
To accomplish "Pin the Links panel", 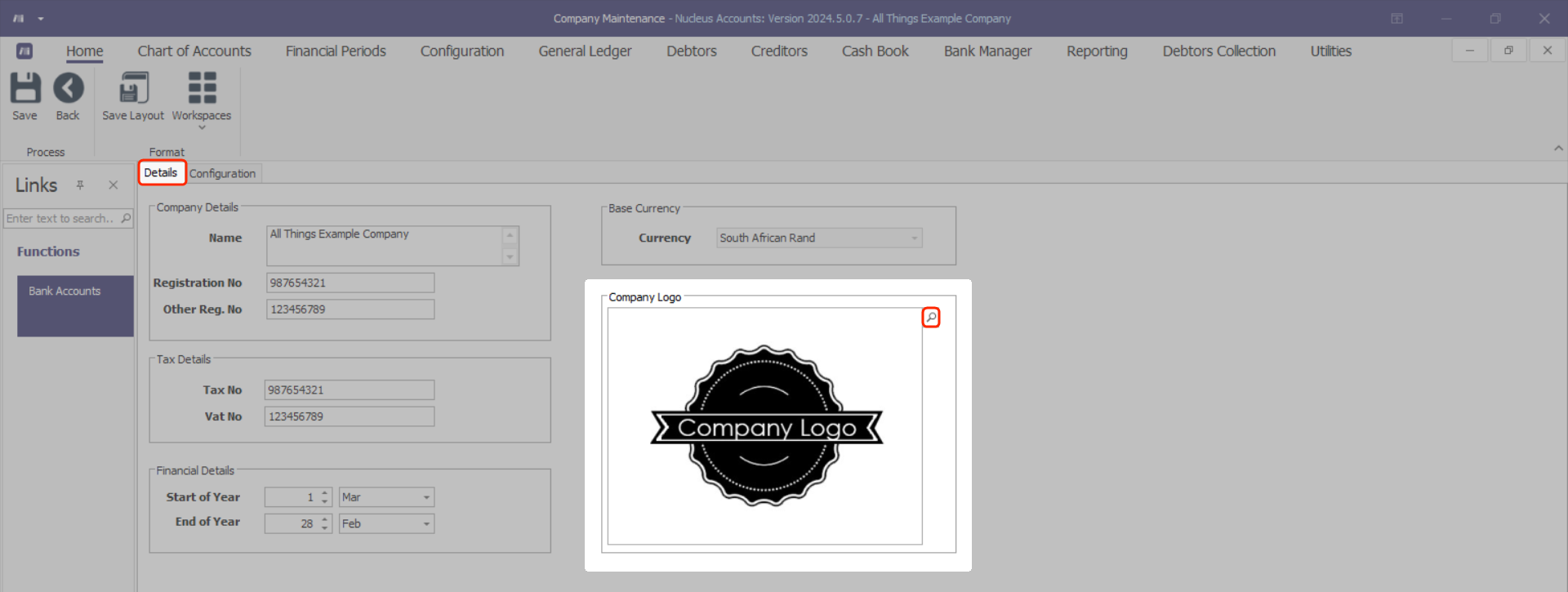I will [80, 185].
